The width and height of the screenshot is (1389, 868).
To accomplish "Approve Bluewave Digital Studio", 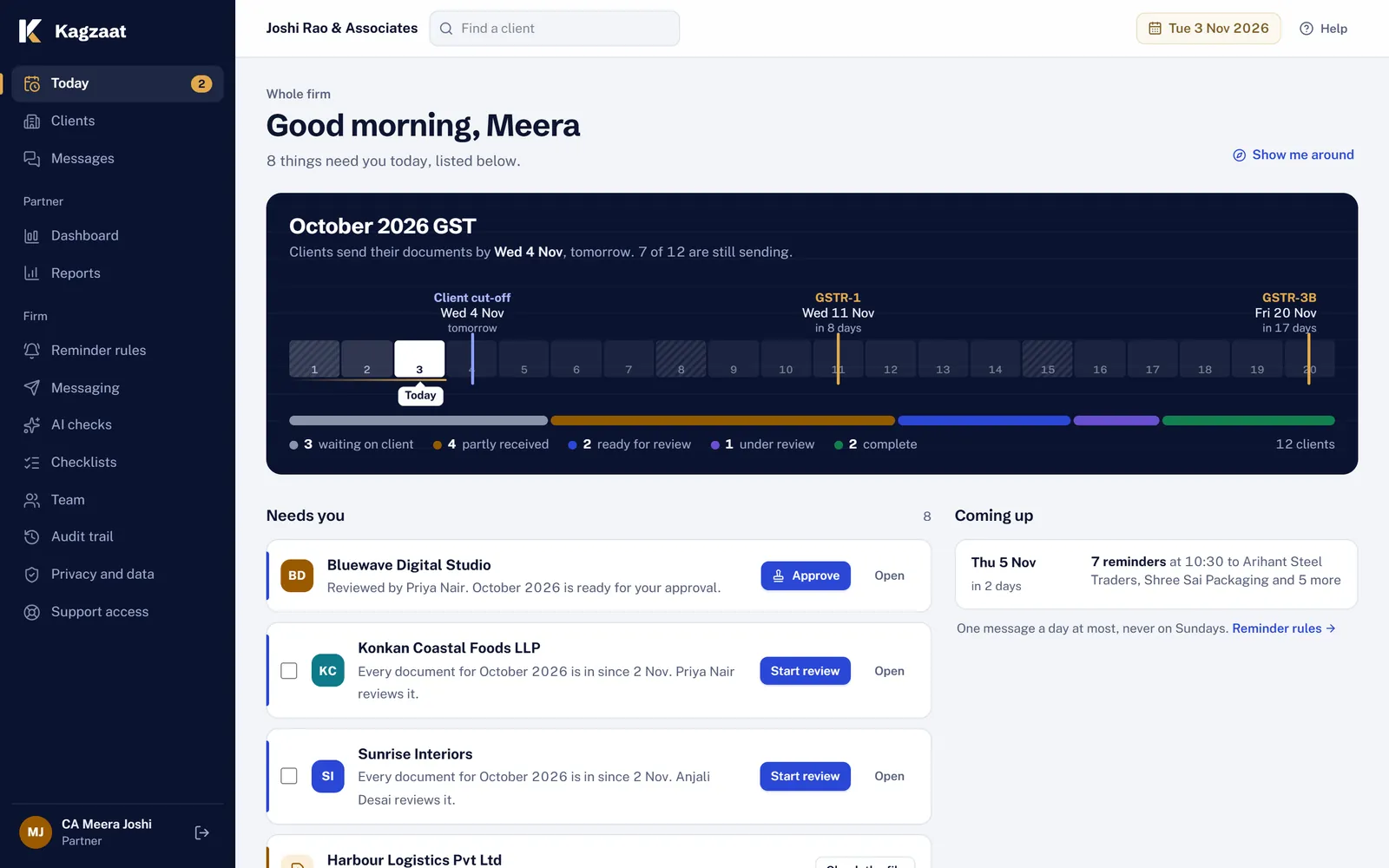I will click(806, 575).
